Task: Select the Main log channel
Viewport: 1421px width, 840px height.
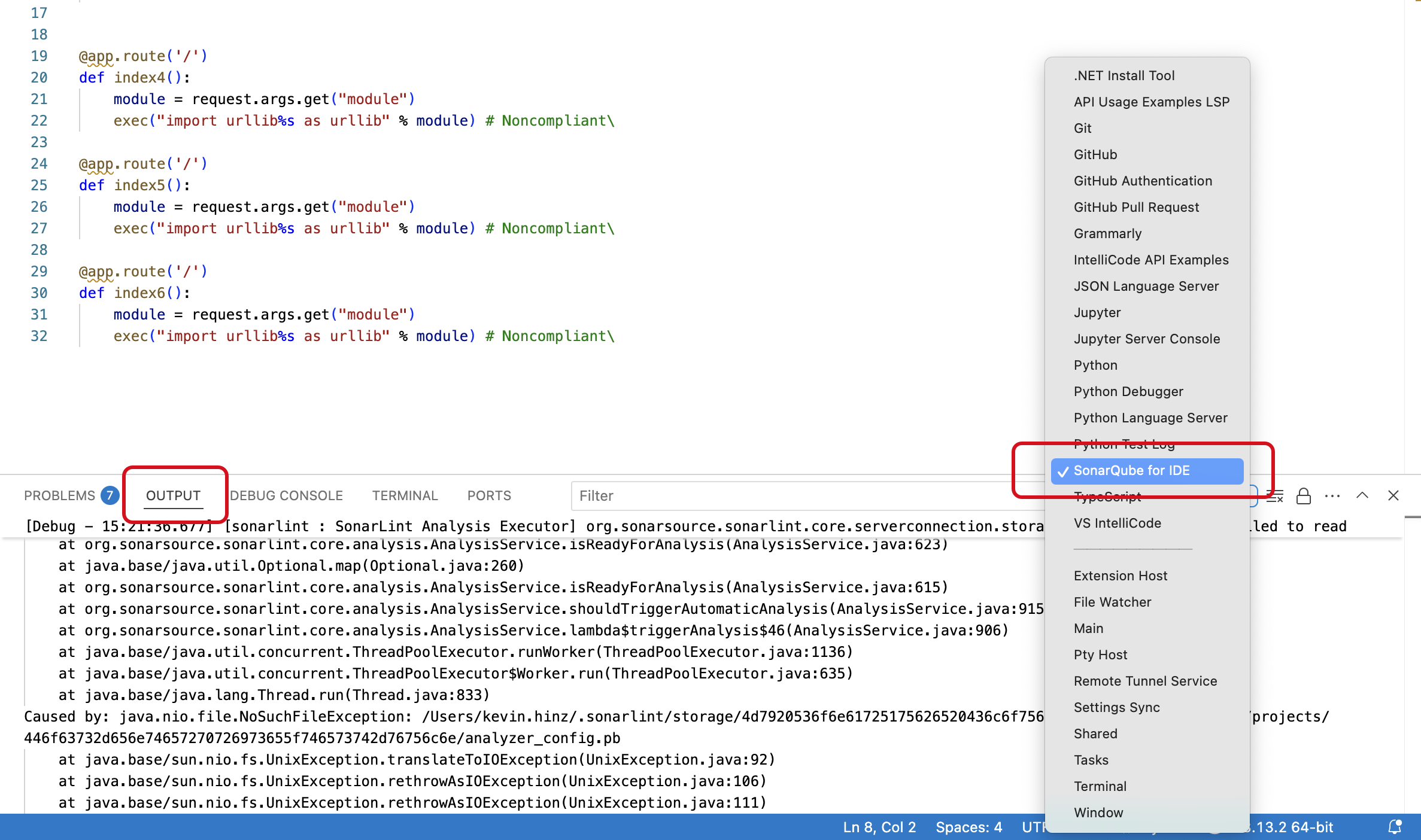Action: (1147, 628)
